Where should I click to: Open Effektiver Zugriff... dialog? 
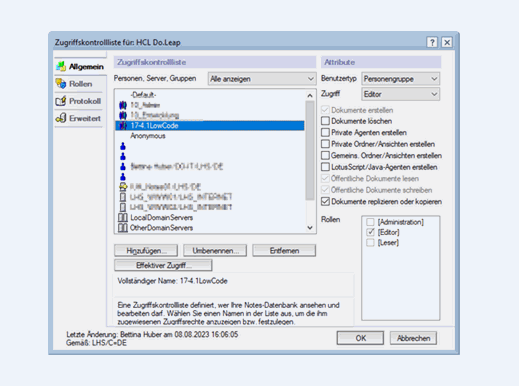[163, 265]
